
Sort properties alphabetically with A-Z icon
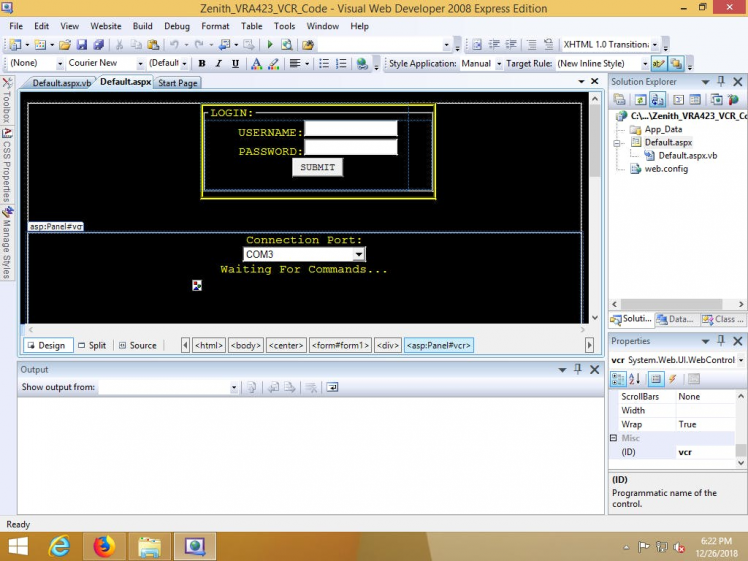pyautogui.click(x=635, y=379)
